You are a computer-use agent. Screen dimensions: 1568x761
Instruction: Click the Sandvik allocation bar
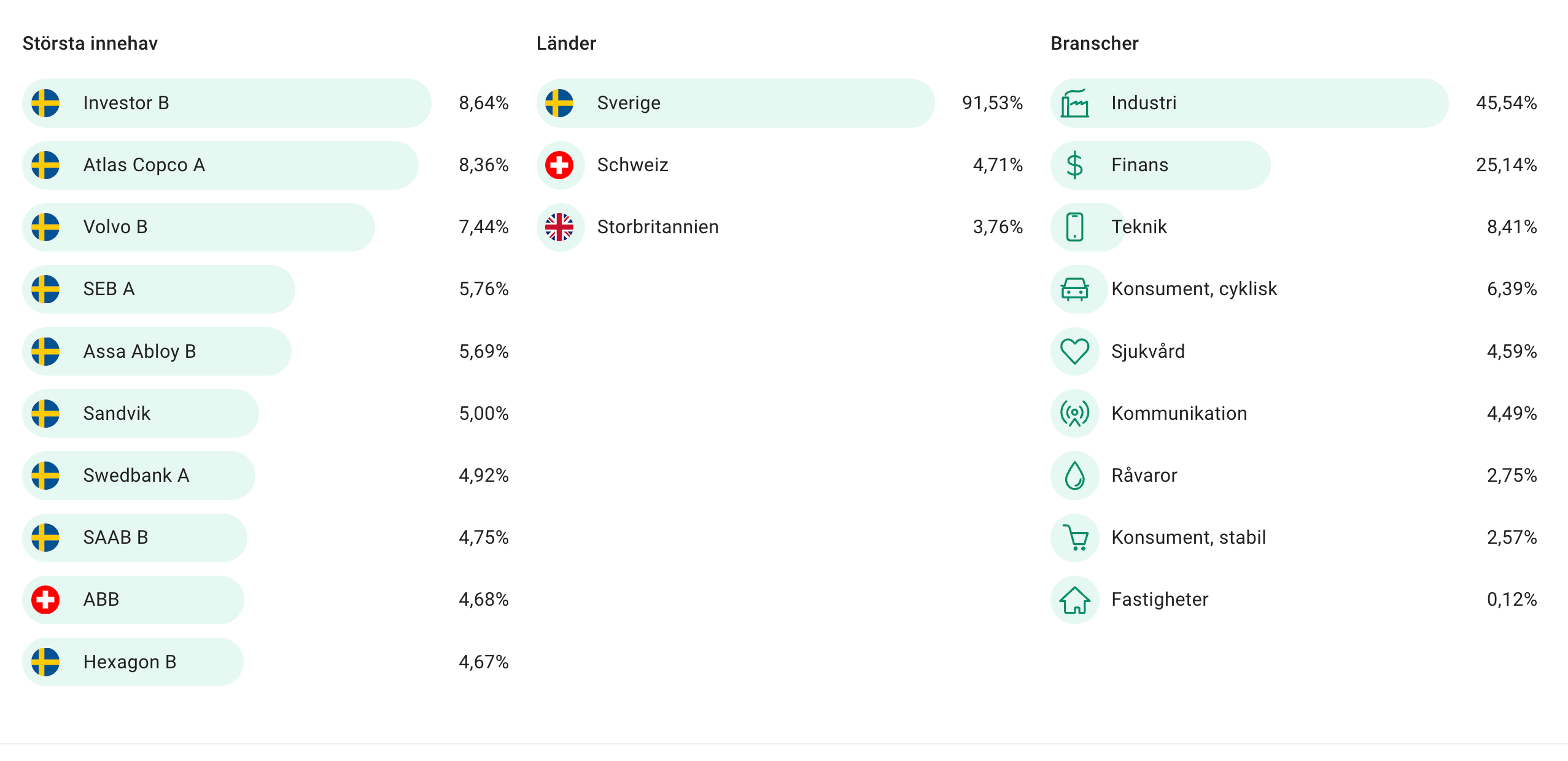click(141, 414)
